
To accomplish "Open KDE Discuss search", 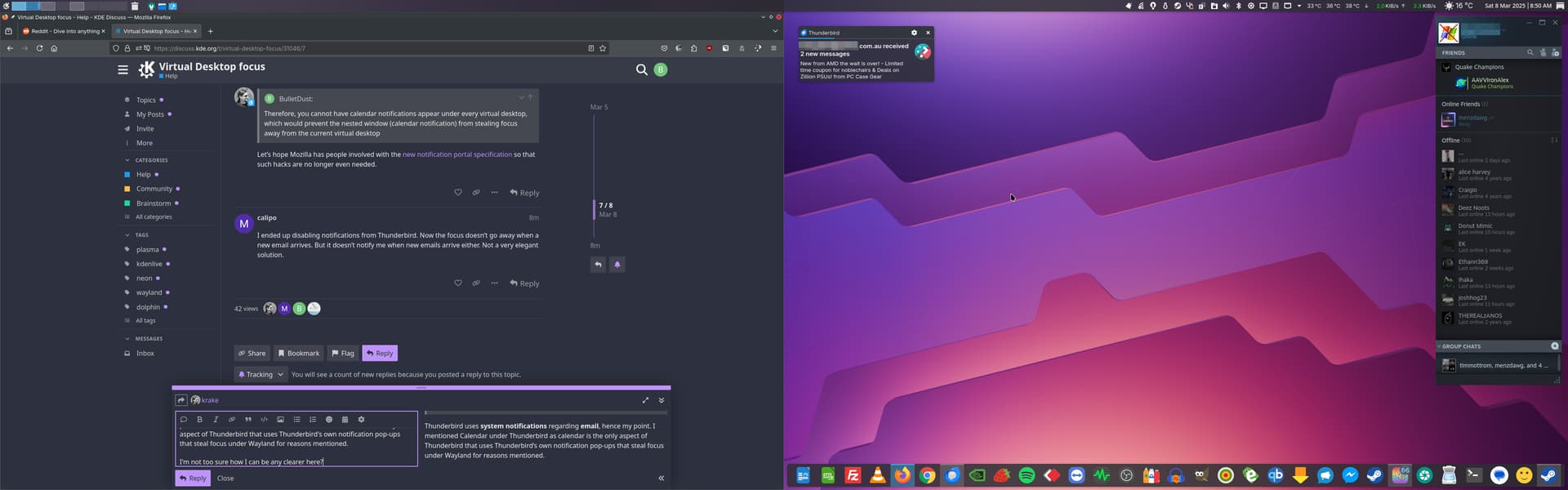I will [642, 69].
